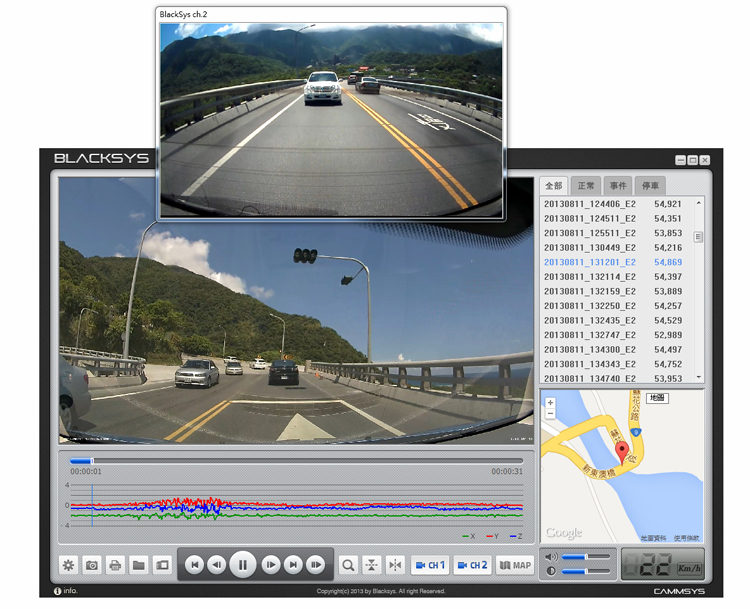Open settings with the gear icon

pos(68,565)
